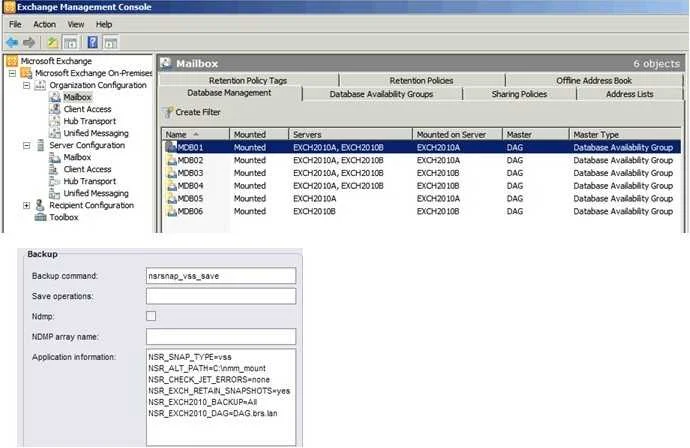Image resolution: width=690 pixels, height=448 pixels.
Task: Click the NSR_EXCH2010_DAG=DAG.brs.lan line
Action: (213, 413)
